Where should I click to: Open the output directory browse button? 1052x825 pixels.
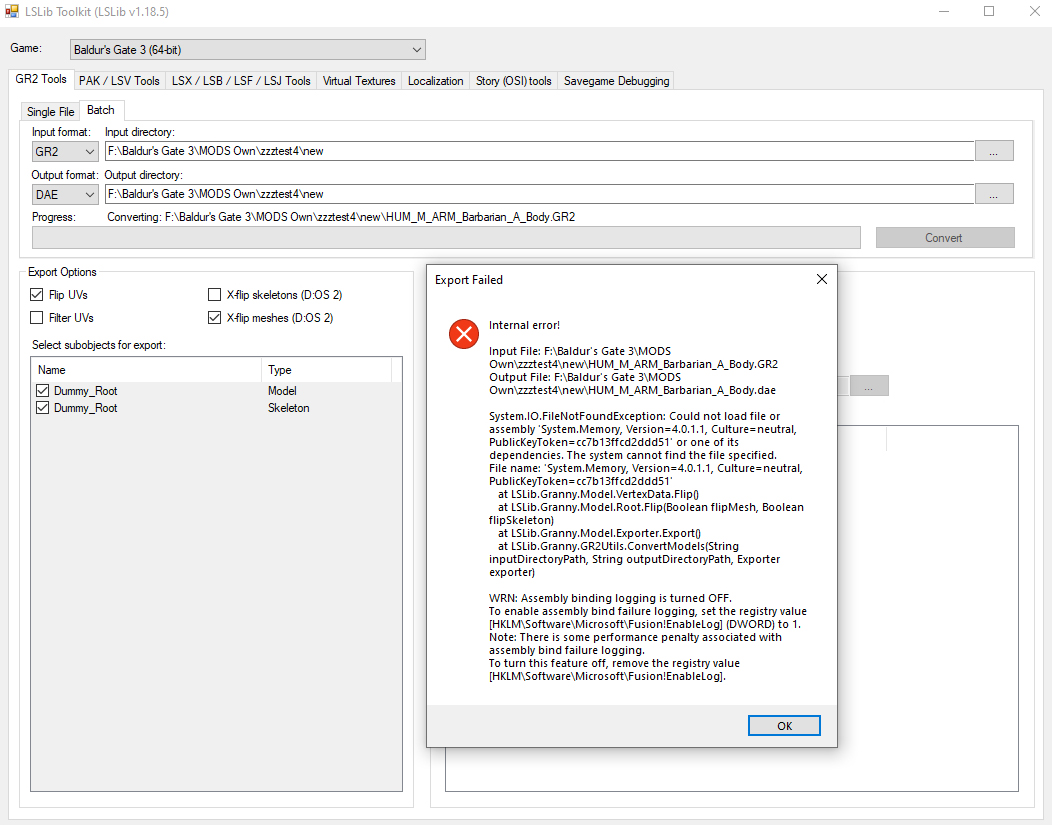994,193
